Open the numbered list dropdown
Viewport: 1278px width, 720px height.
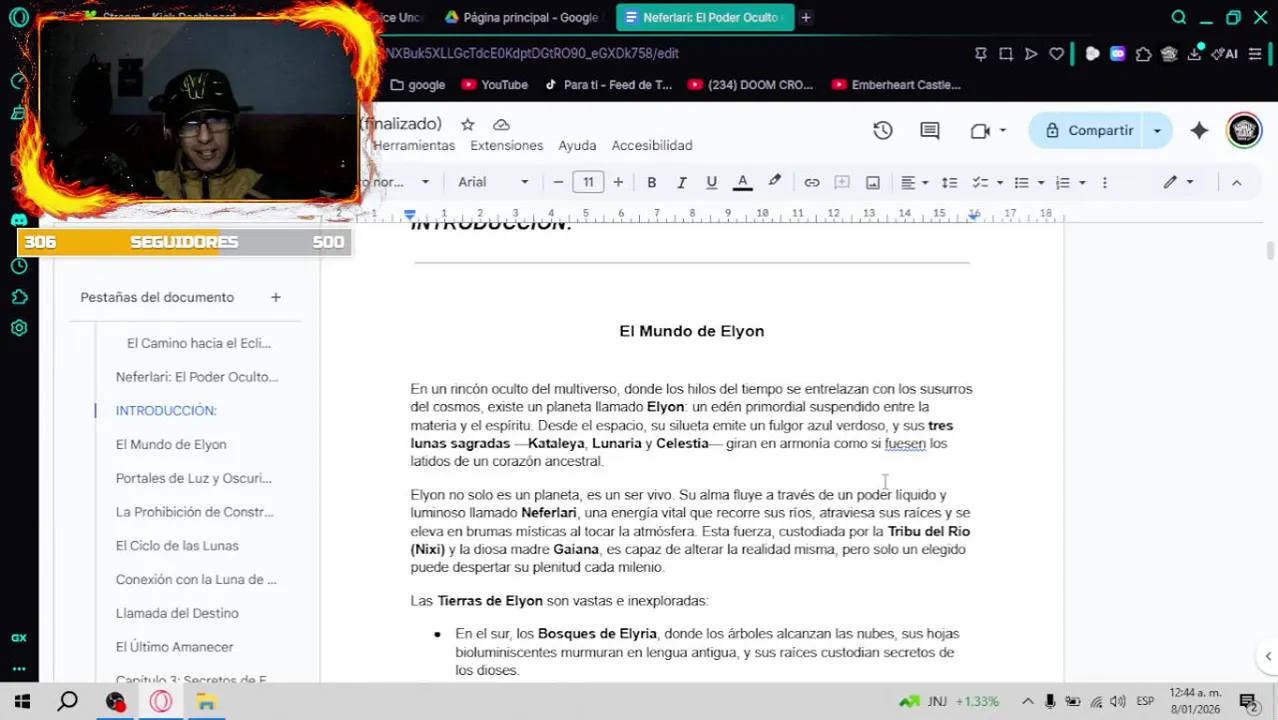tap(1070, 182)
